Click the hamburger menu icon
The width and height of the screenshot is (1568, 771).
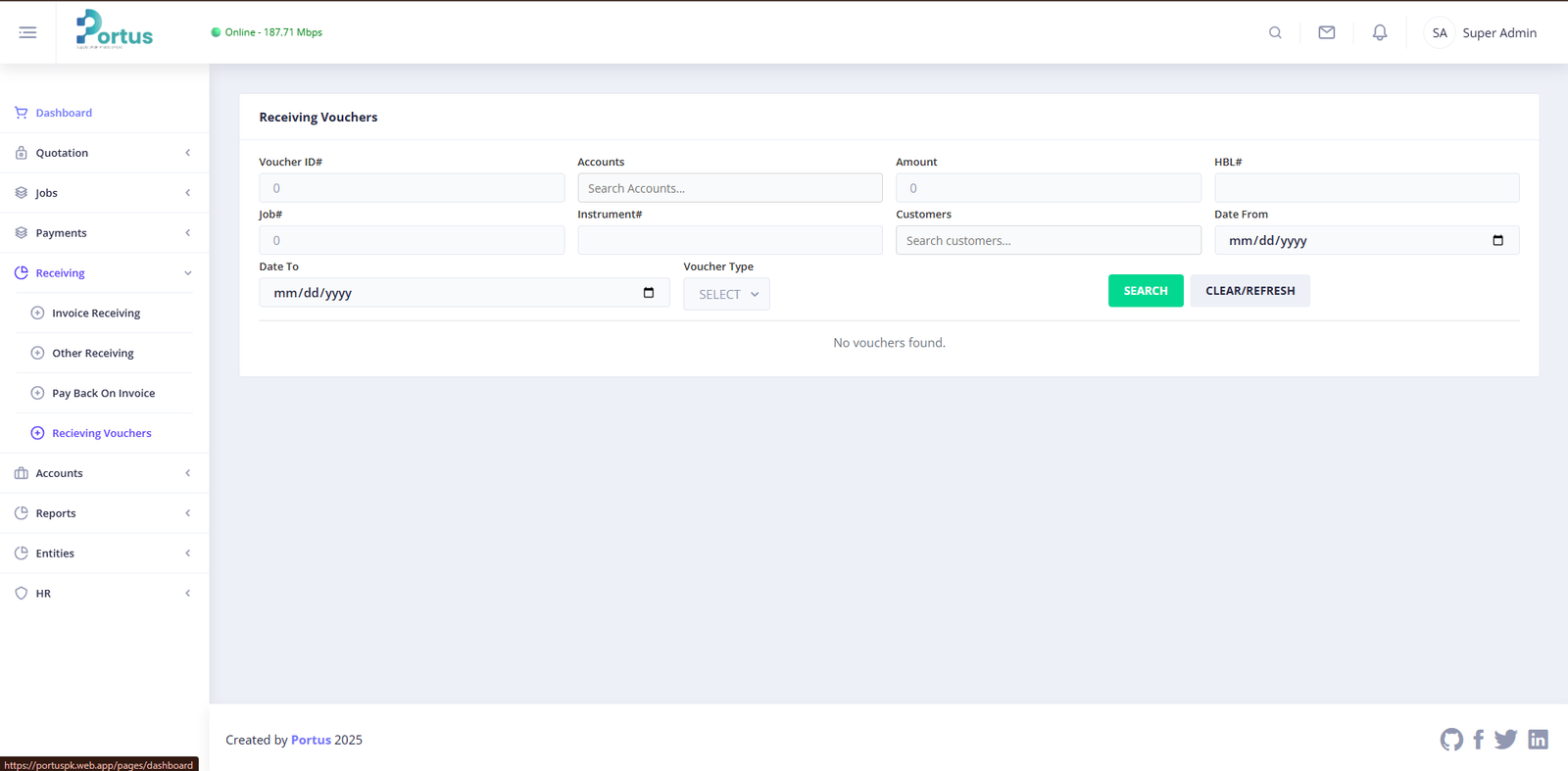click(27, 32)
